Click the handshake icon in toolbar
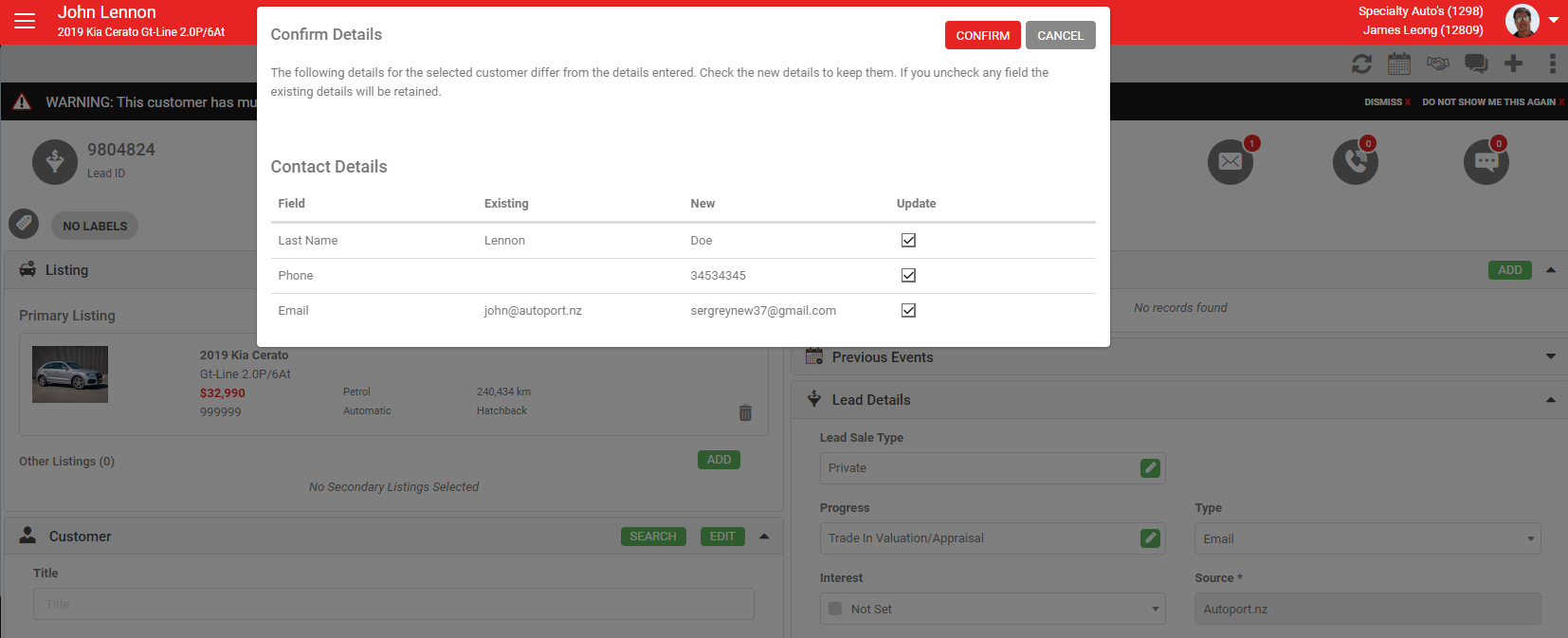Image resolution: width=1568 pixels, height=638 pixels. click(1438, 64)
